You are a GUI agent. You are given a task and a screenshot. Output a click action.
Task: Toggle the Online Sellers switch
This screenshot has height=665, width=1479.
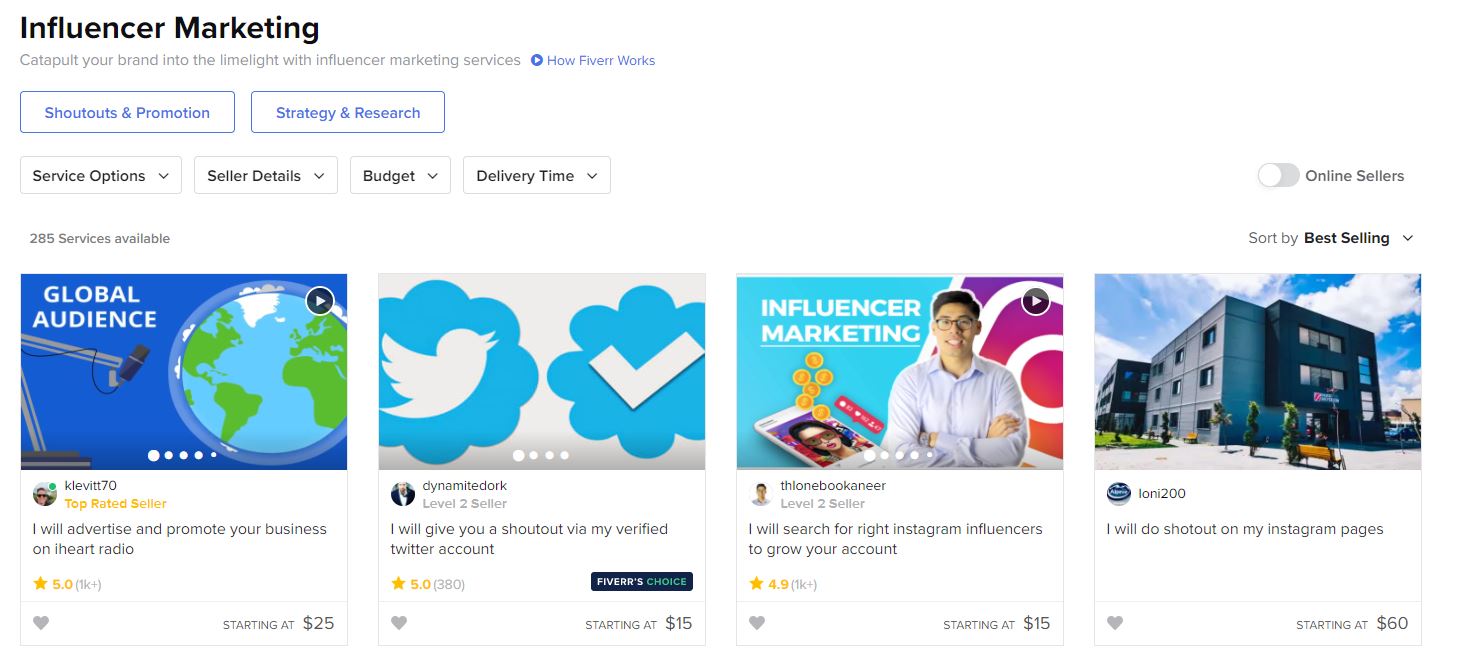click(1278, 176)
